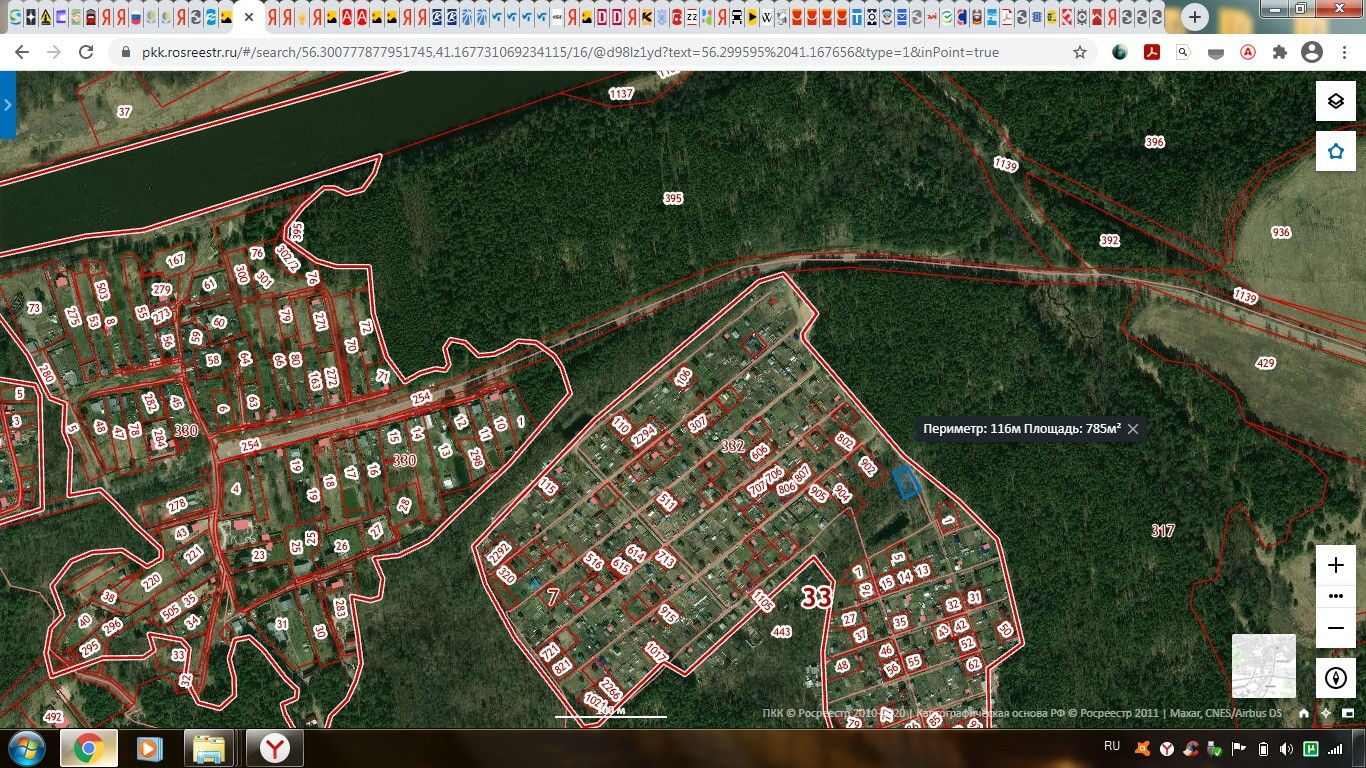The width and height of the screenshot is (1366, 768).
Task: Click parcel label 167
Action: [x=176, y=260]
